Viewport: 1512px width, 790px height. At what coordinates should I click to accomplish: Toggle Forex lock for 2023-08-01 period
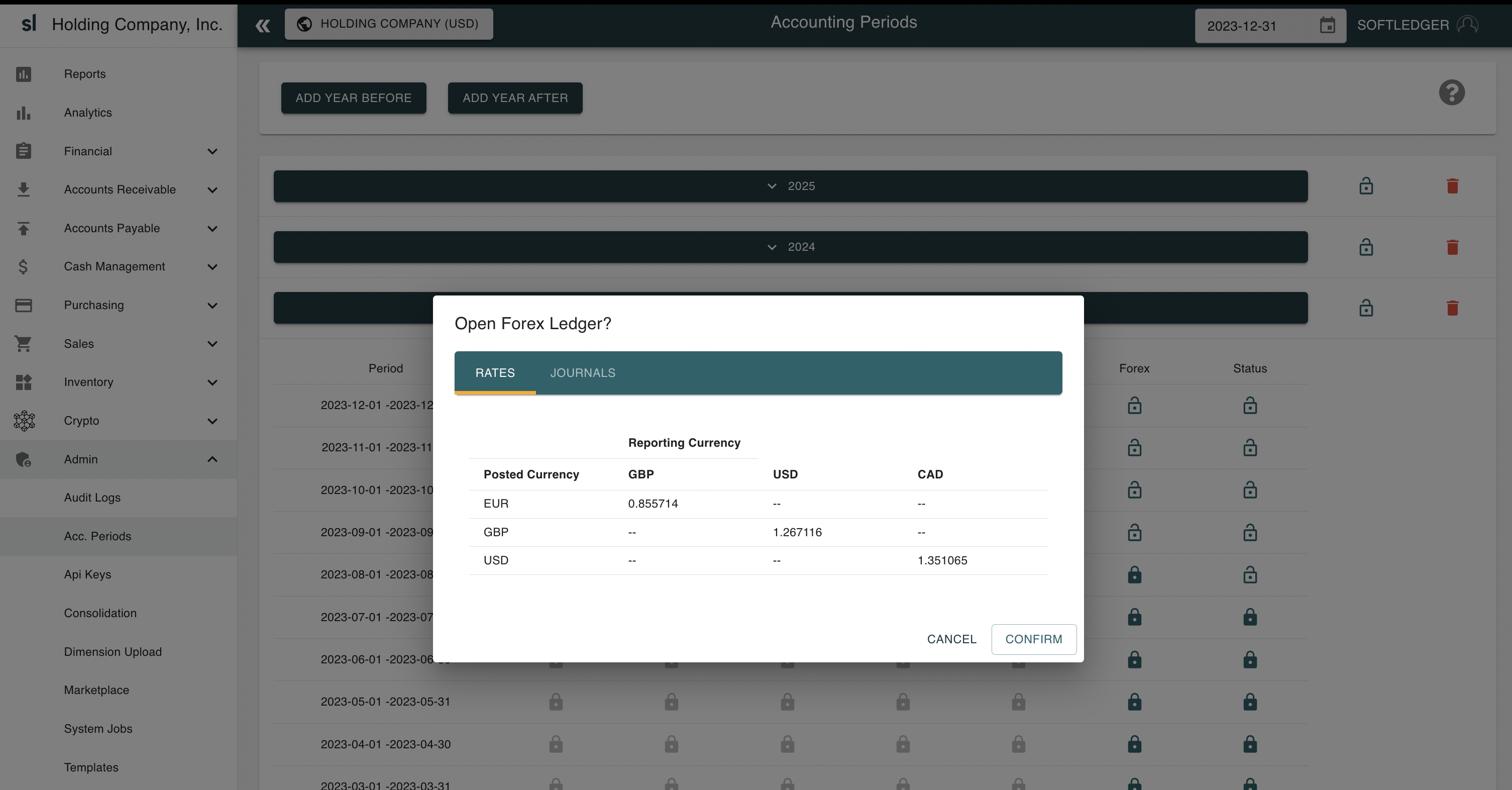[1134, 575]
